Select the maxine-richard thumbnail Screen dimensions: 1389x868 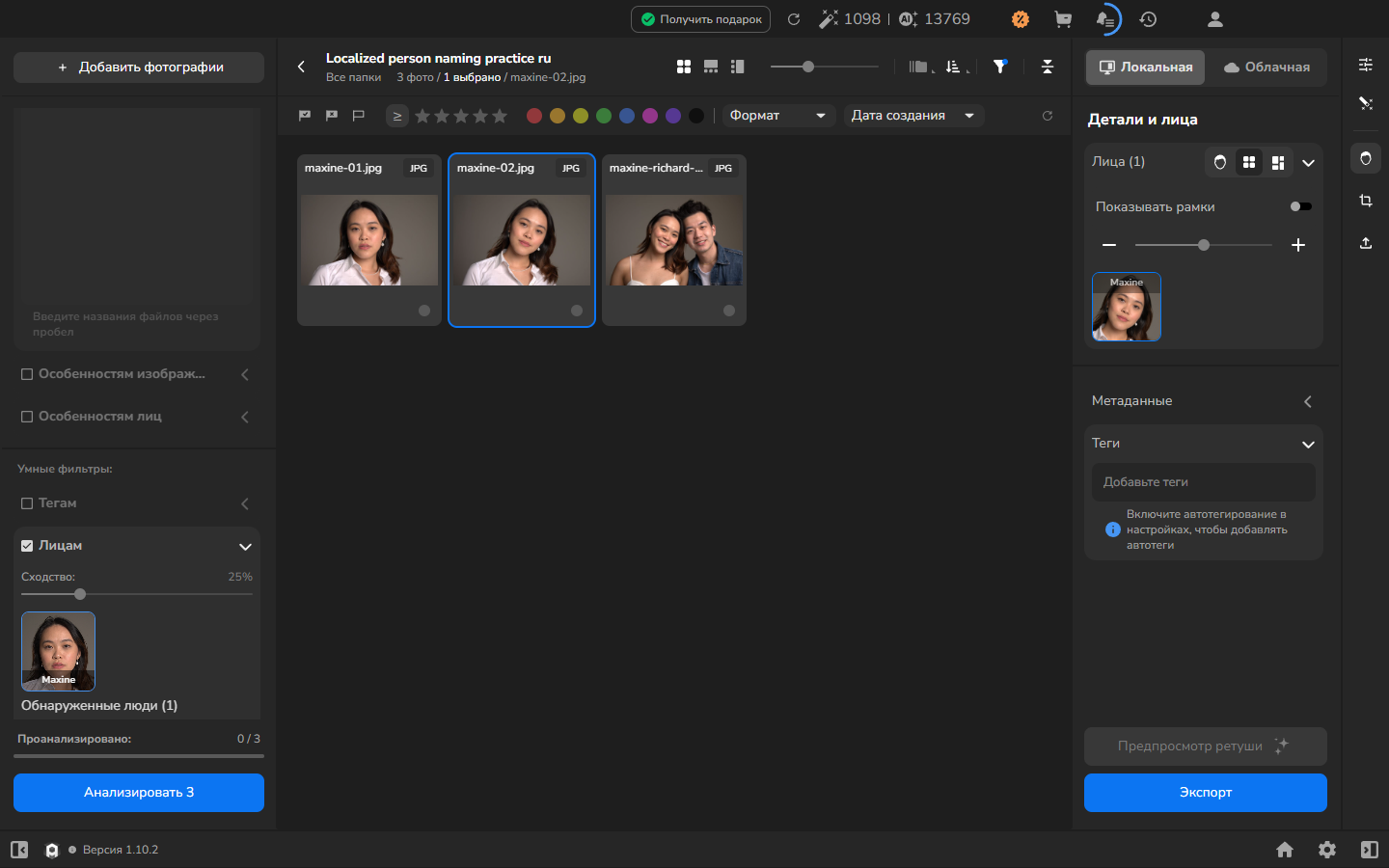(674, 240)
